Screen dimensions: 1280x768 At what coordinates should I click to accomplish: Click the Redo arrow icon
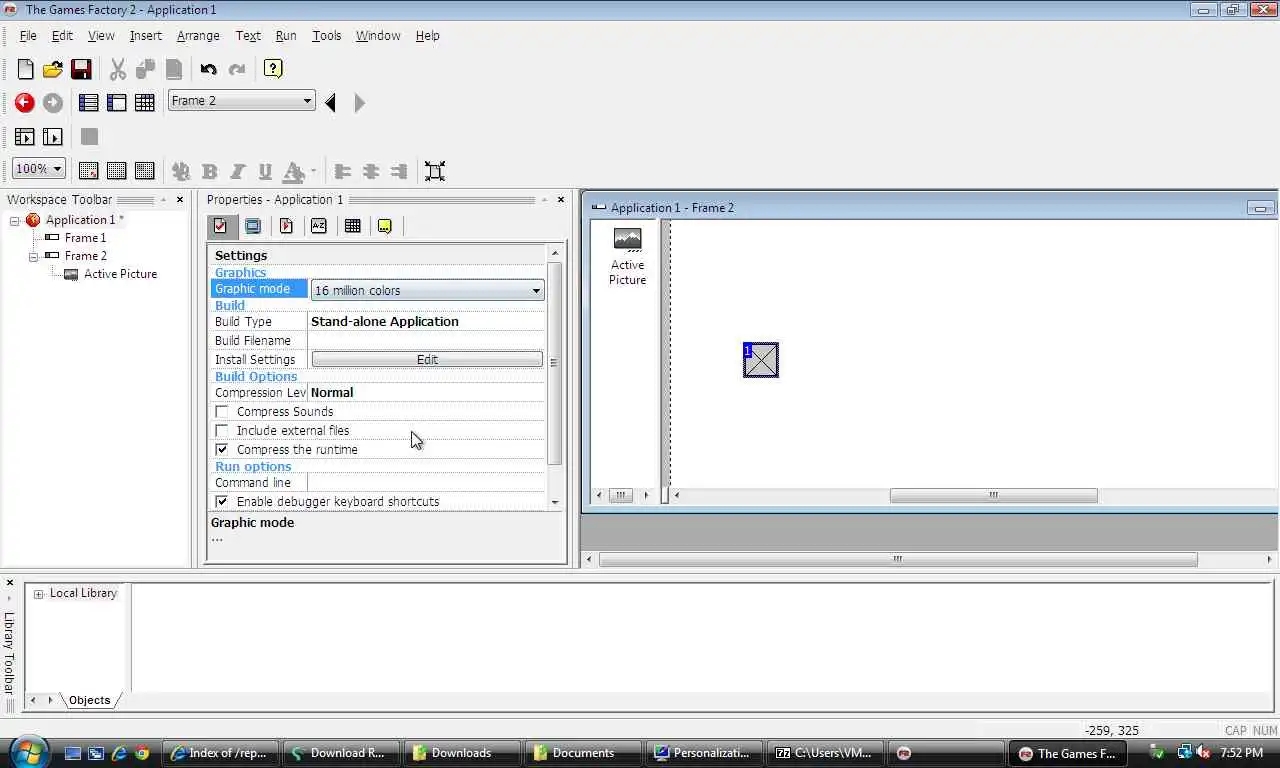pyautogui.click(x=237, y=69)
